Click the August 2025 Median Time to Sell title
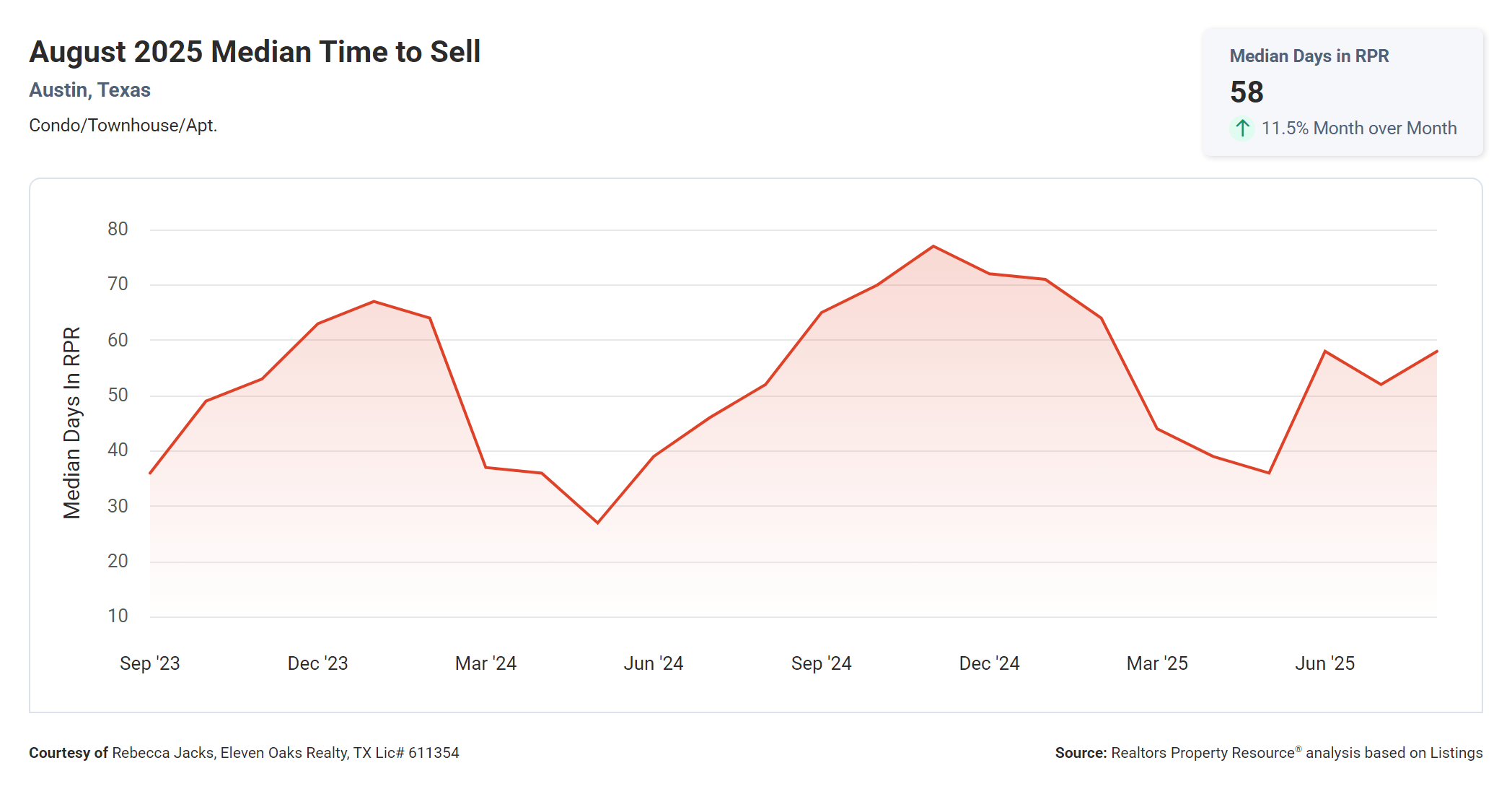Image resolution: width=1512 pixels, height=794 pixels. click(x=255, y=52)
